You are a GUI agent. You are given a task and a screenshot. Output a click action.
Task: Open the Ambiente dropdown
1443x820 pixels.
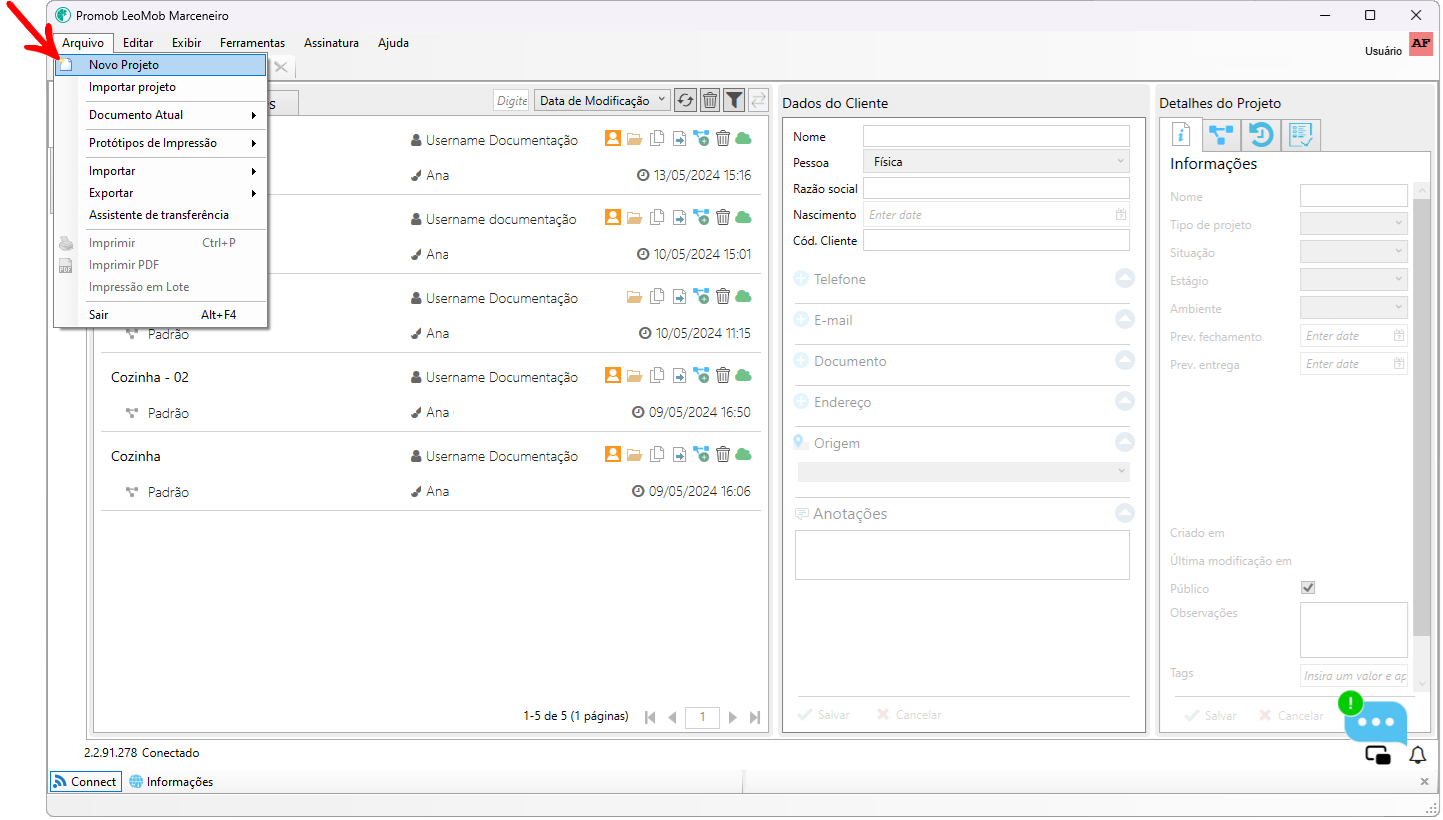click(1354, 308)
